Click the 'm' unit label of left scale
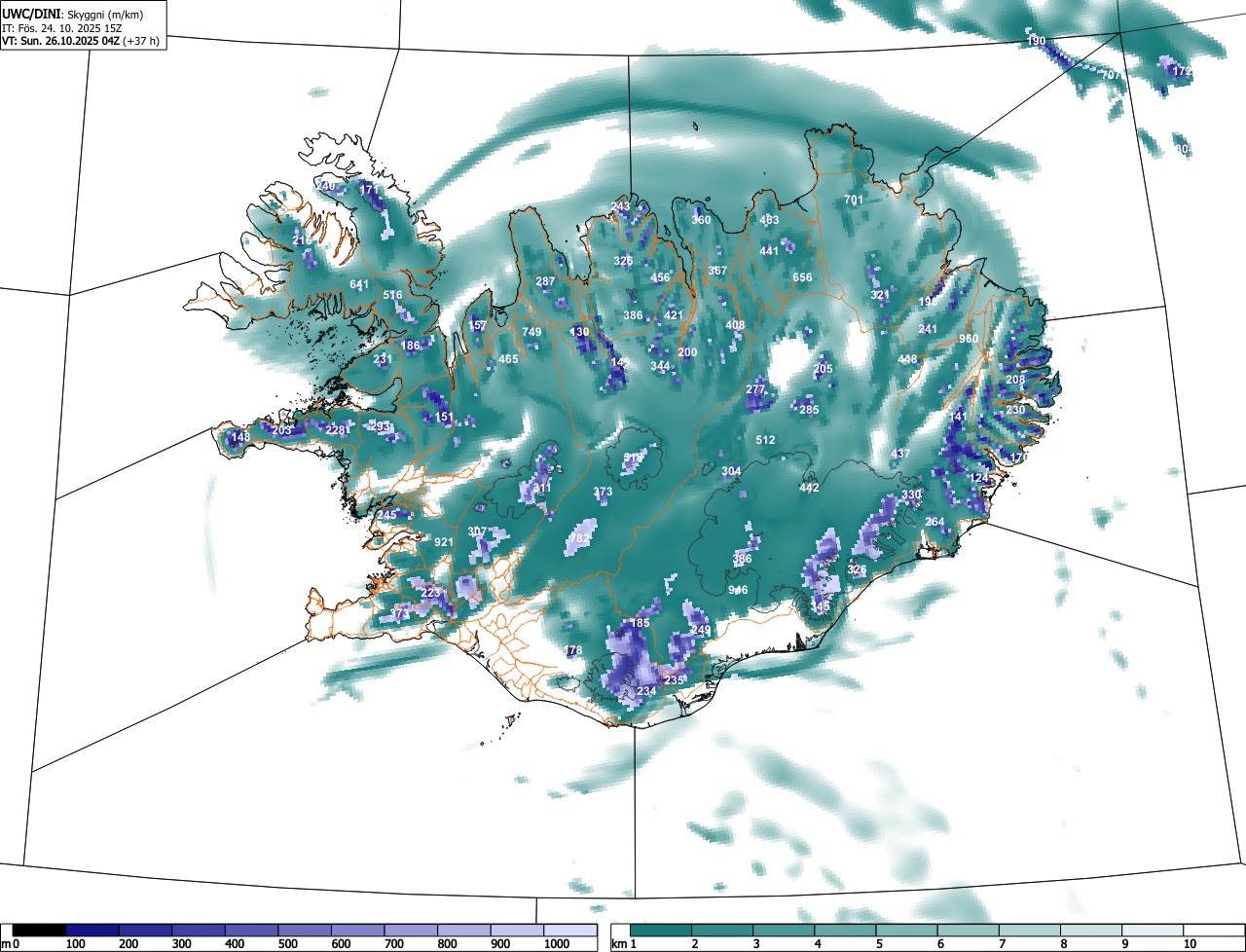 pos(6,944)
